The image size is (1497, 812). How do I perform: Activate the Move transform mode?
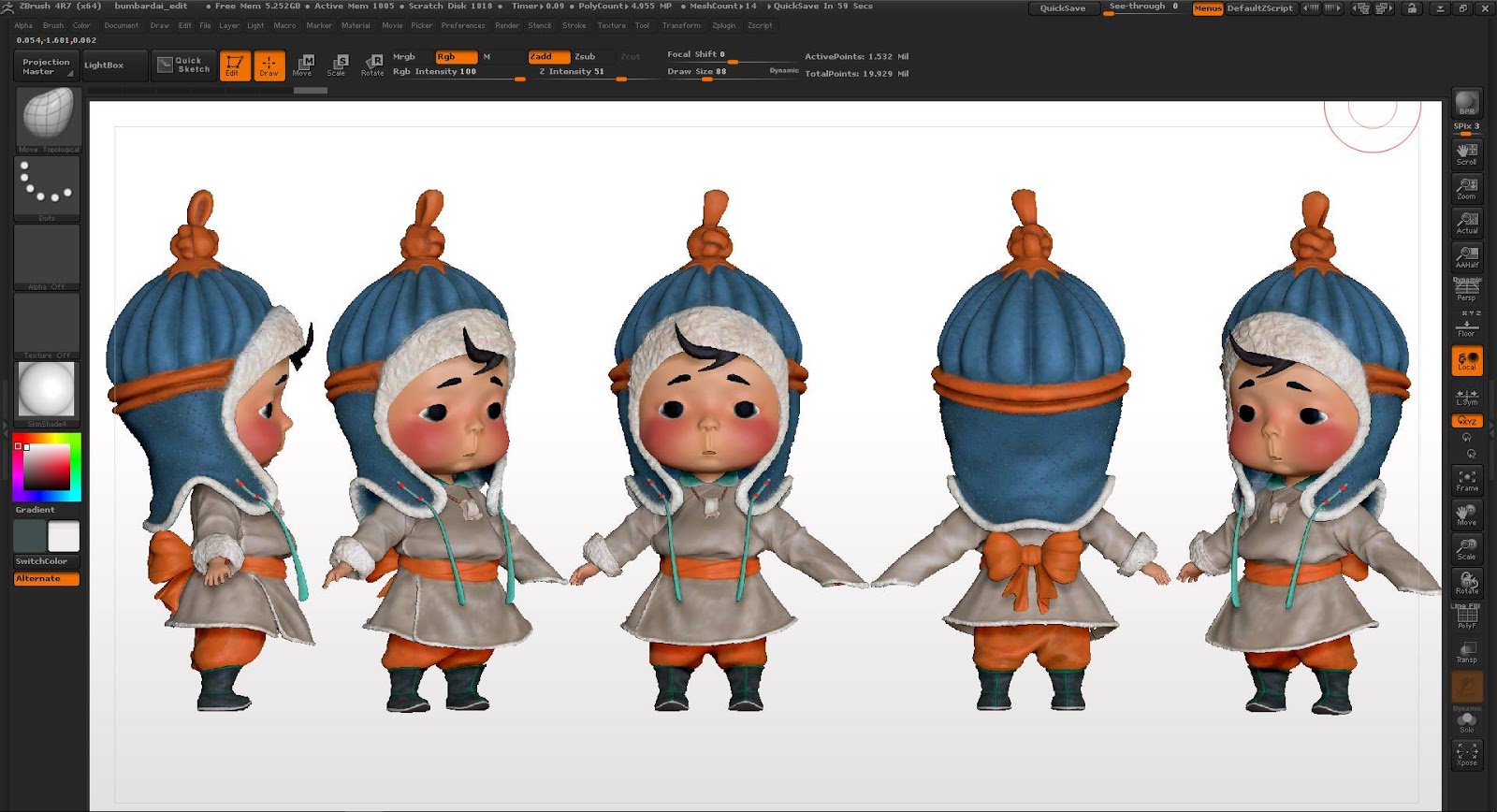pos(302,65)
